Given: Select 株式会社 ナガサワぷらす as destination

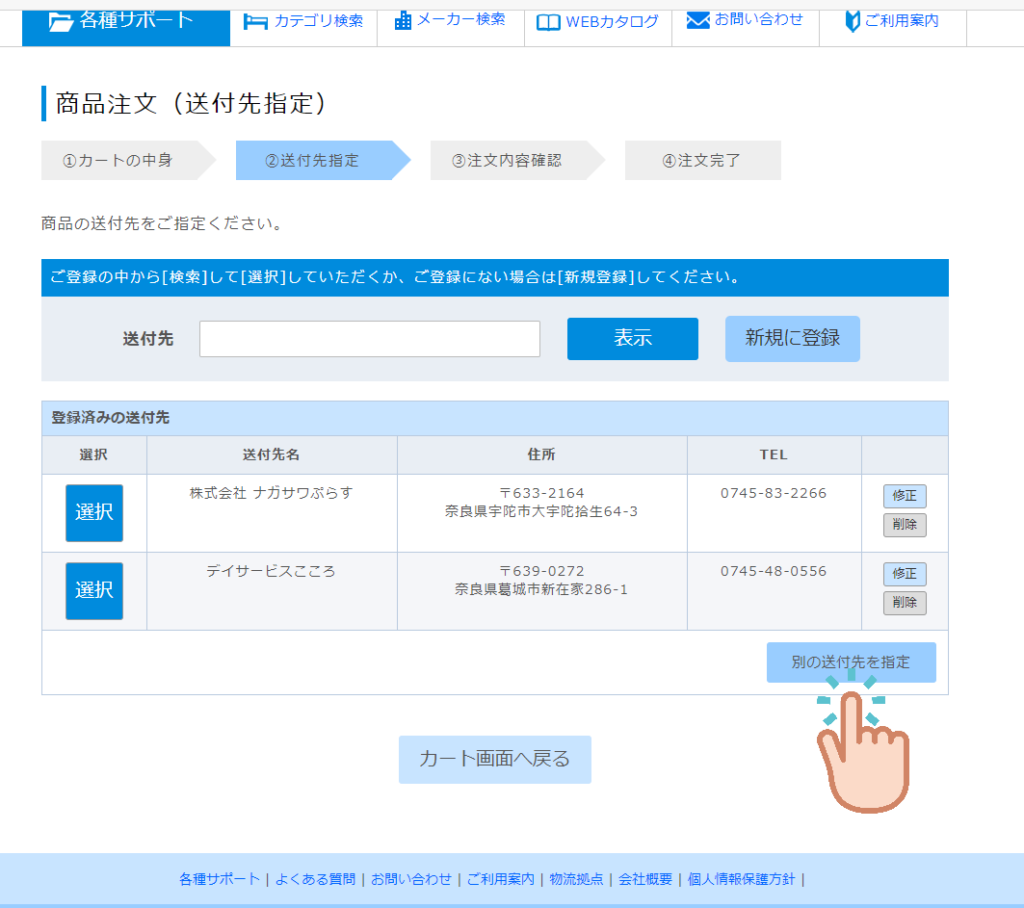Looking at the screenshot, I should click(x=94, y=513).
